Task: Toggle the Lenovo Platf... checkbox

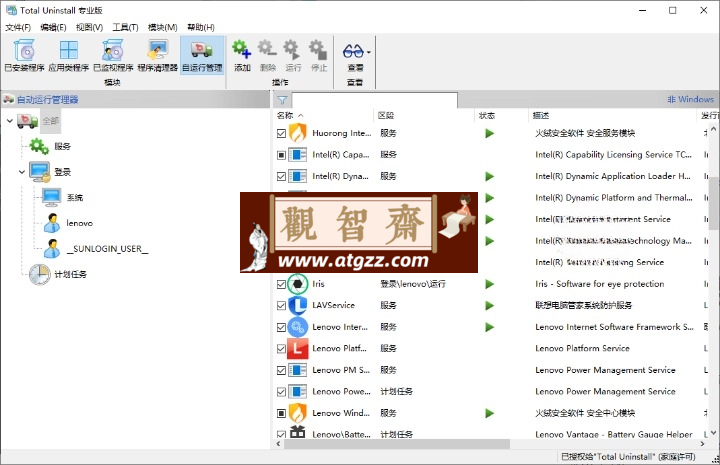Action: coord(281,349)
